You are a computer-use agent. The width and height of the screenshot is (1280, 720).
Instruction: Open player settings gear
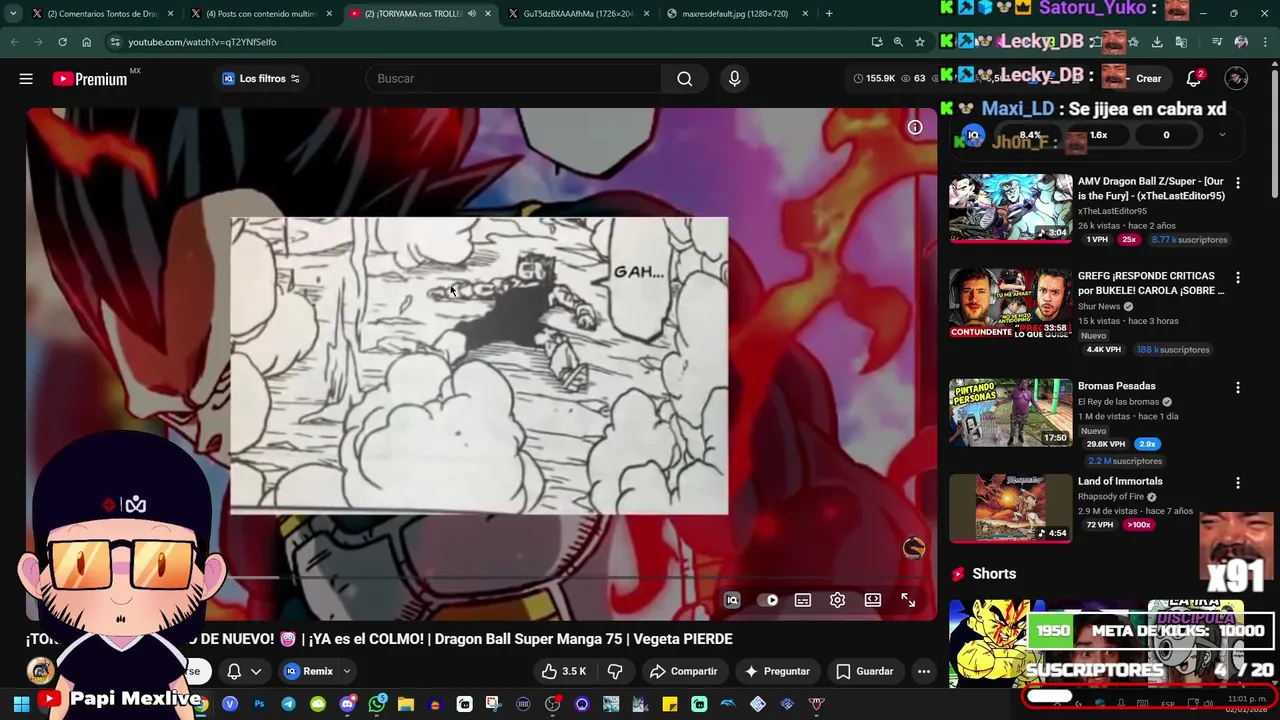pyautogui.click(x=838, y=600)
